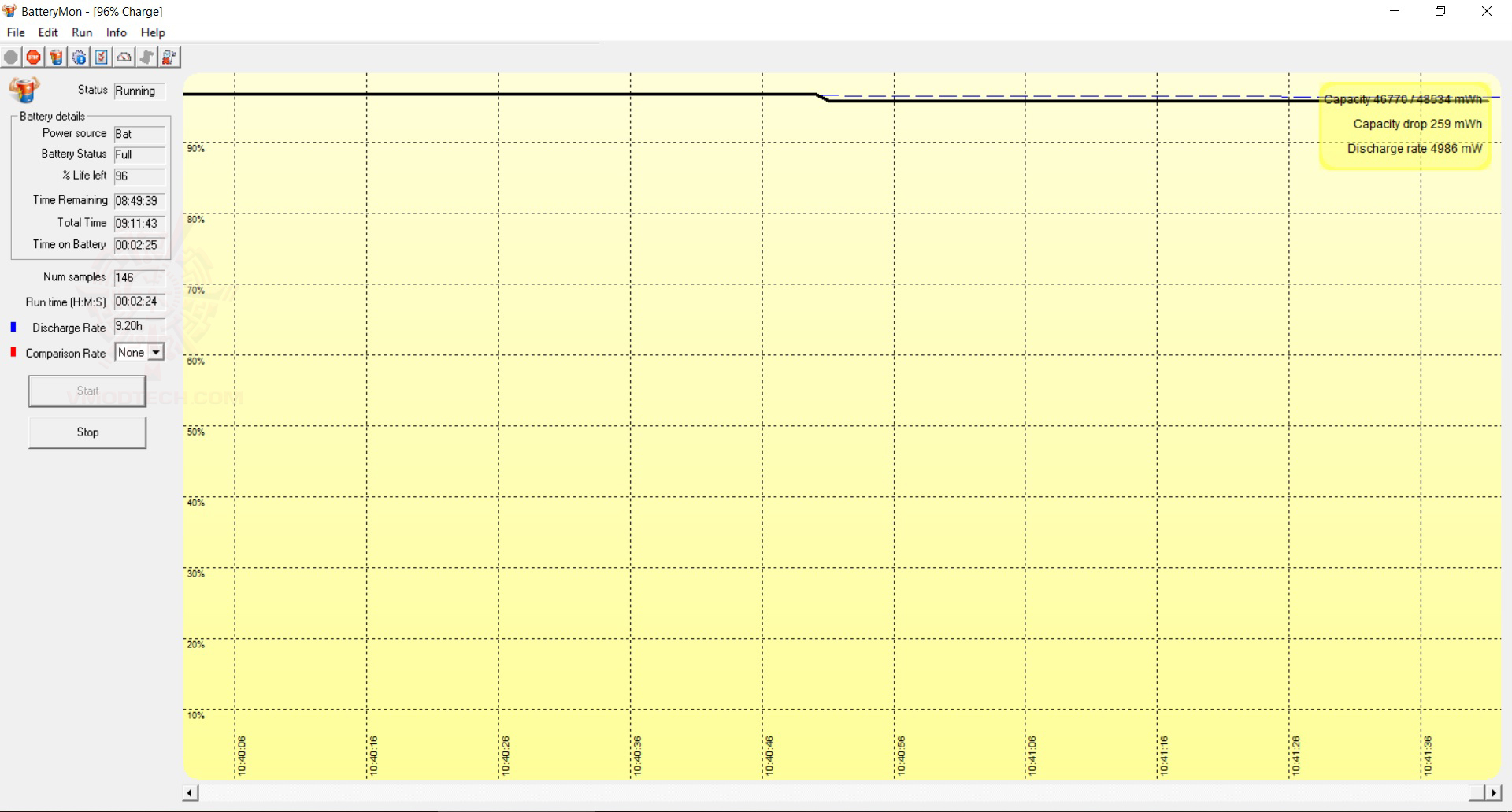The width and height of the screenshot is (1512, 812).
Task: Click the Time on Battery value 00:02:25
Action: coord(139,245)
